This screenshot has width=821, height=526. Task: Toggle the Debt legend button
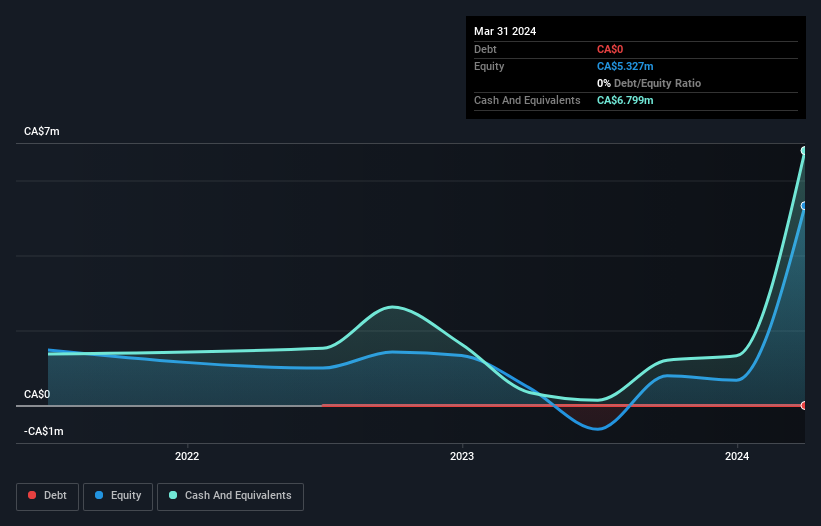48,496
